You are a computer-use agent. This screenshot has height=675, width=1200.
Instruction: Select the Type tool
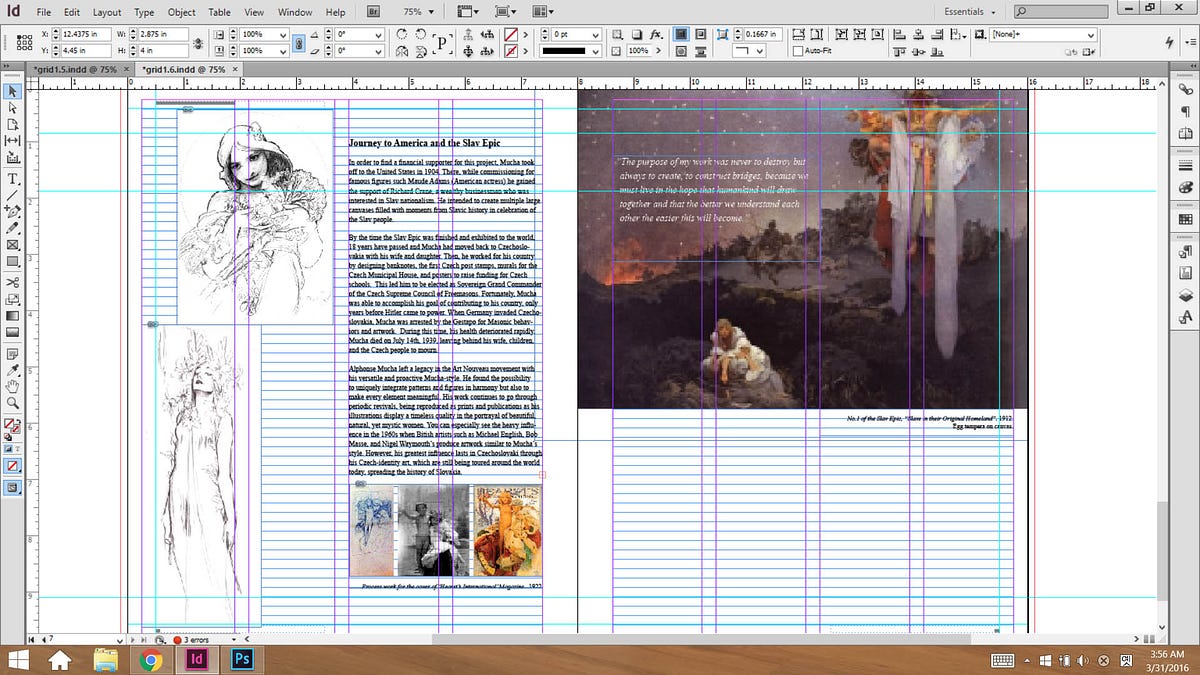click(12, 178)
